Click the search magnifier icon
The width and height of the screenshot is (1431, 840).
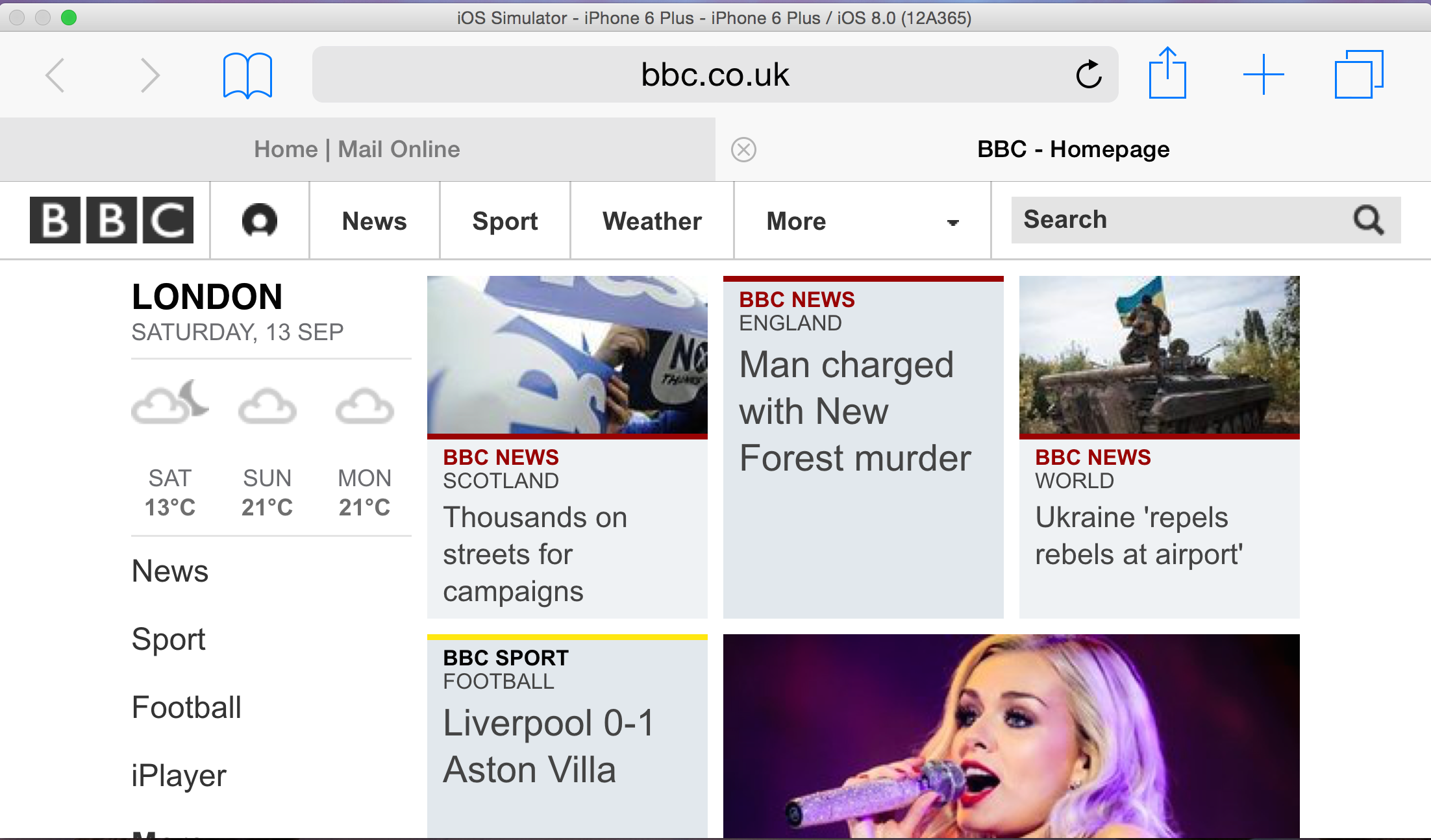[x=1369, y=220]
